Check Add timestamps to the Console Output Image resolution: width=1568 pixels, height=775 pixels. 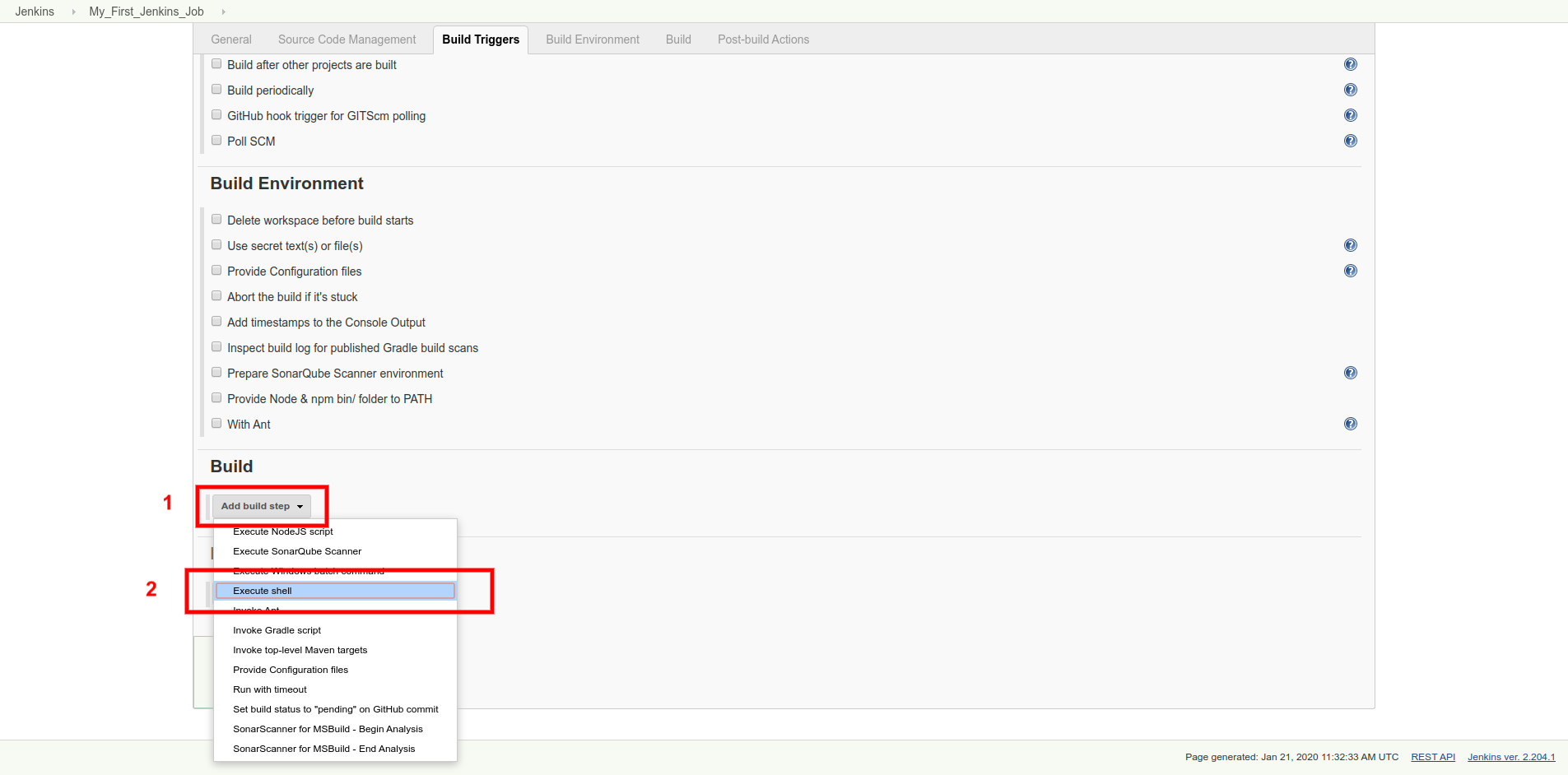216,321
